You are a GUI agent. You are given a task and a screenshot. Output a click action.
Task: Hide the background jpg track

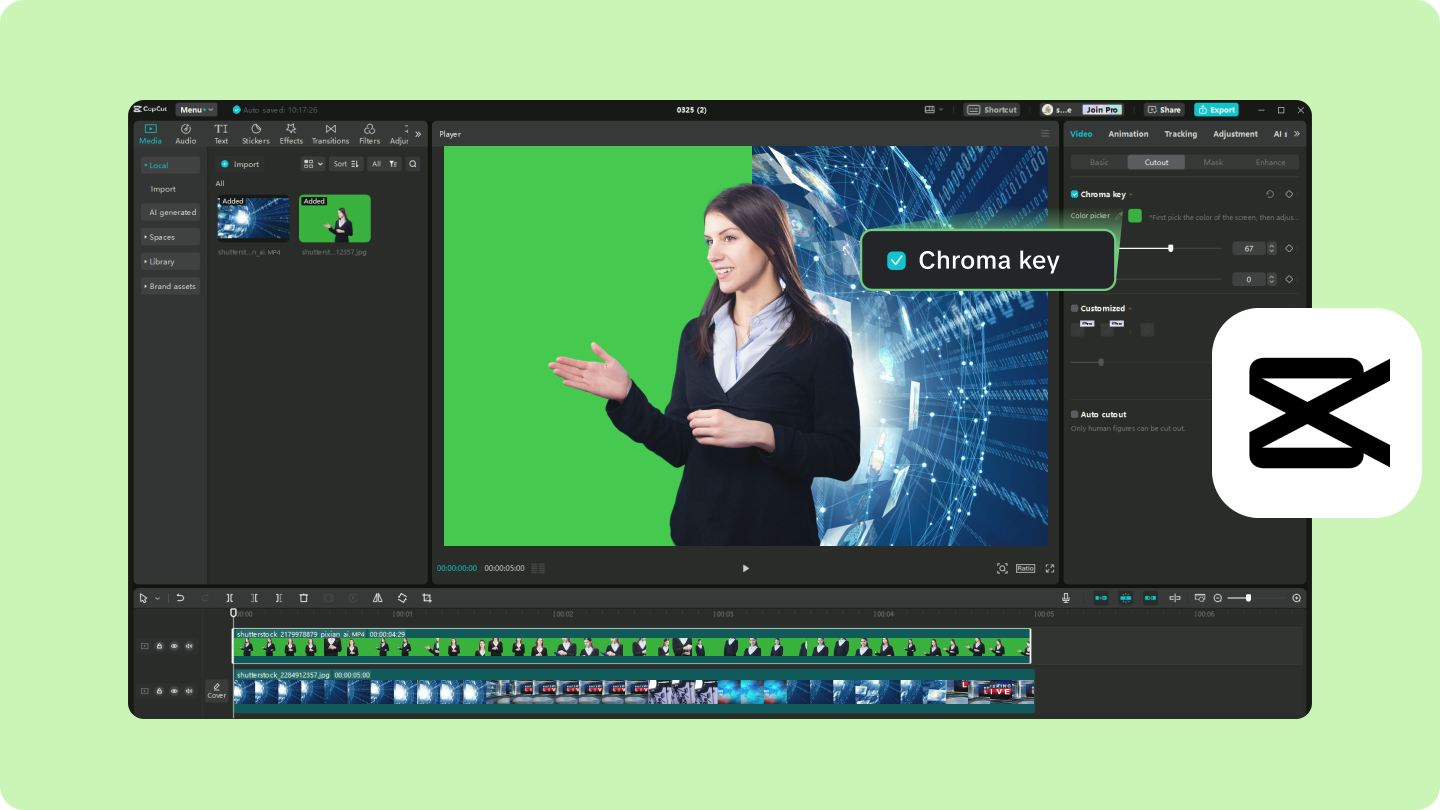[x=174, y=691]
